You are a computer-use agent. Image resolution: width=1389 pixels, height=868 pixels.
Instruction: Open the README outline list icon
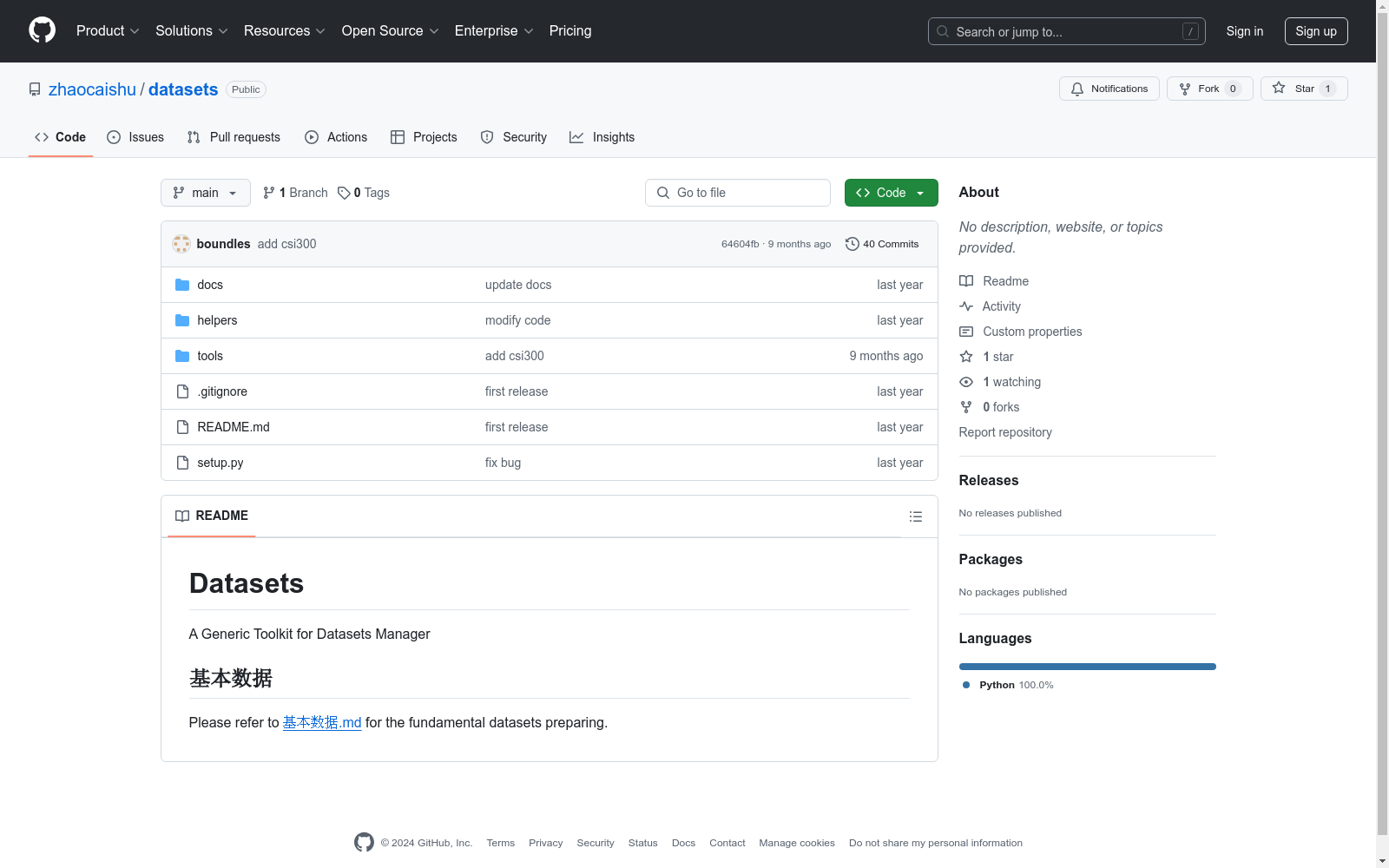[916, 516]
